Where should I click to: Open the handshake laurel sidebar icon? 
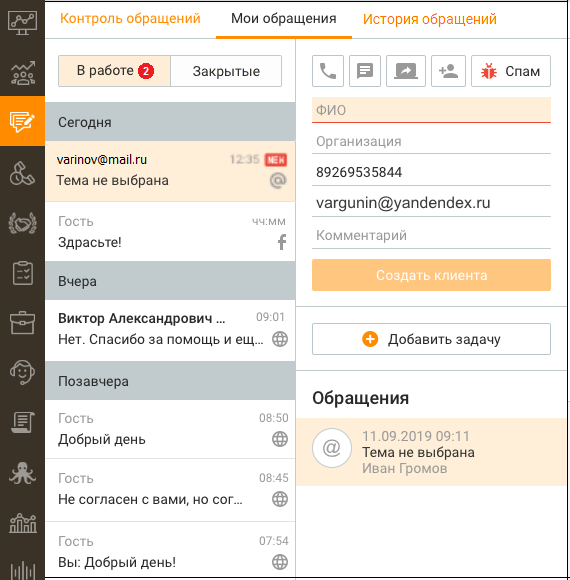[22, 223]
